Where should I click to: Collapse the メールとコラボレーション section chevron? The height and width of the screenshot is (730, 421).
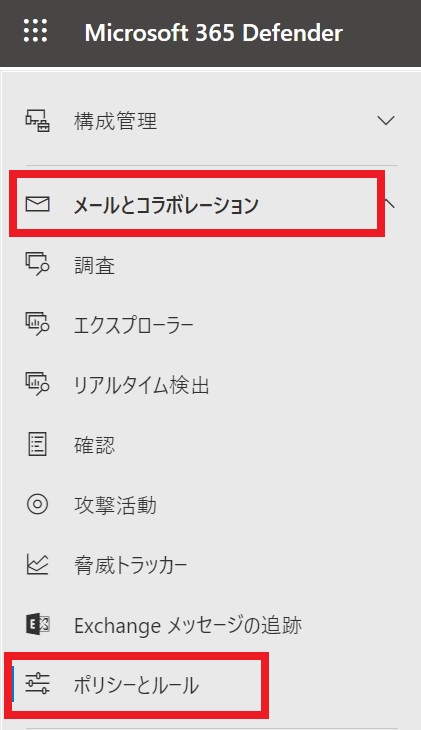pyautogui.click(x=389, y=203)
